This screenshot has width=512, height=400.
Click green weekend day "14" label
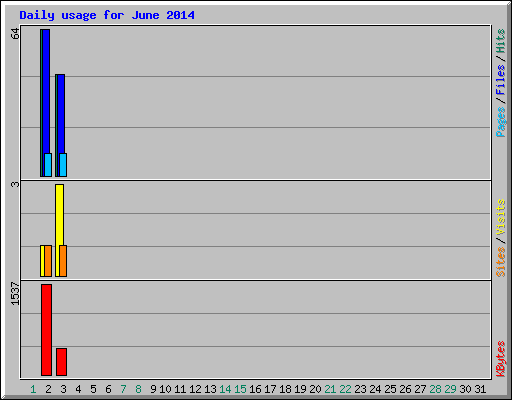225,389
